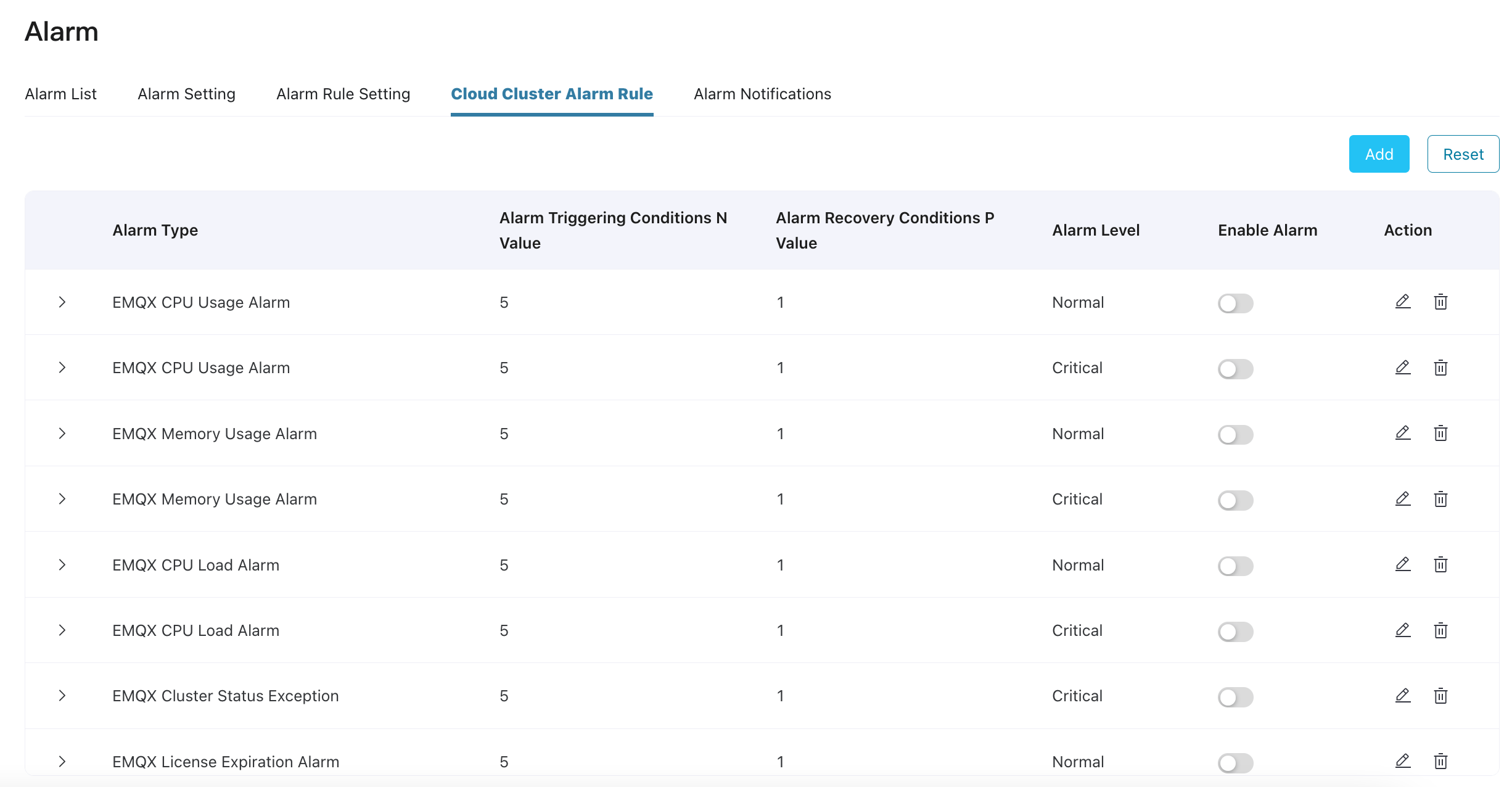Delete the Normal EMQX CPU Usage Alarm rule
Viewport: 1512px width, 787px height.
pos(1440,302)
